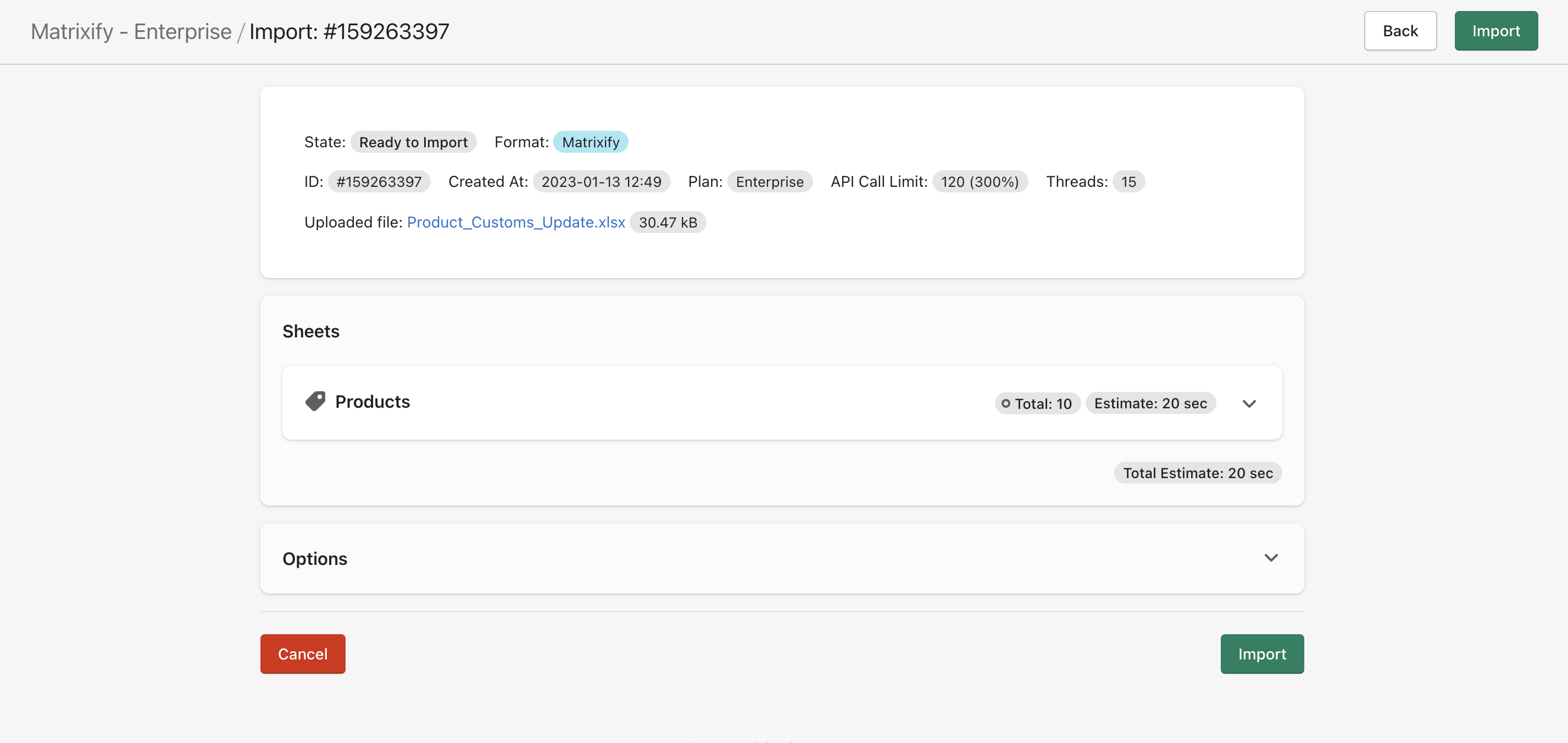Click the Created At timestamp badge

[602, 181]
